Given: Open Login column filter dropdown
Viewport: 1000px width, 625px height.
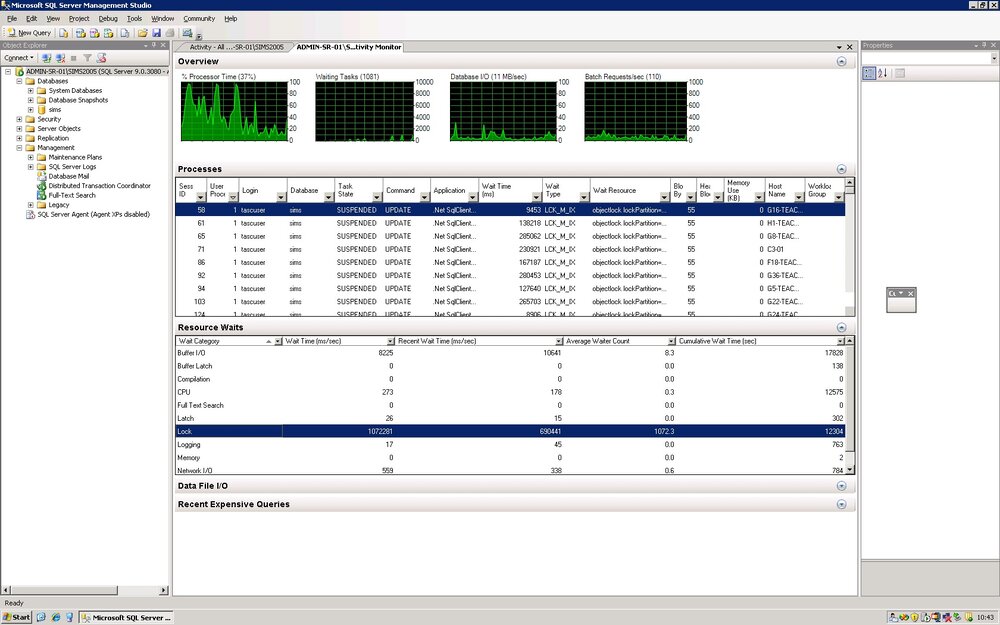Looking at the screenshot, I should click(x=281, y=197).
